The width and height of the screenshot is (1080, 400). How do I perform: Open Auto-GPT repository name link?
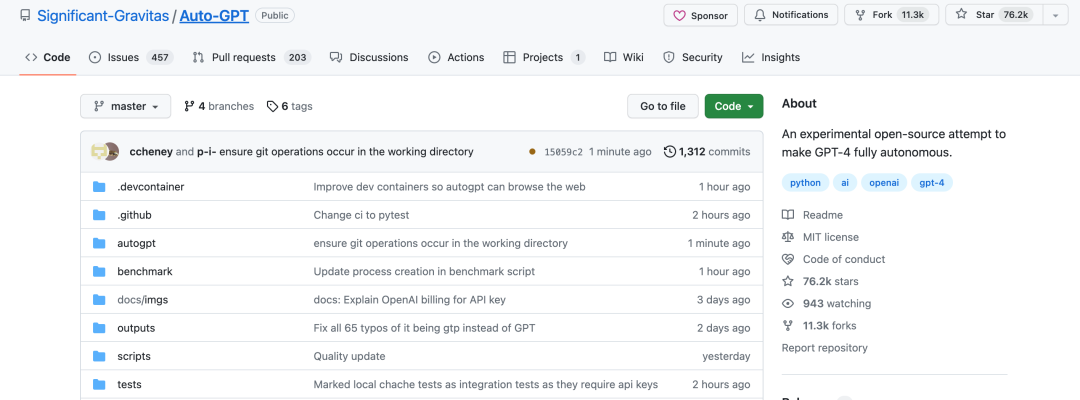pyautogui.click(x=214, y=16)
